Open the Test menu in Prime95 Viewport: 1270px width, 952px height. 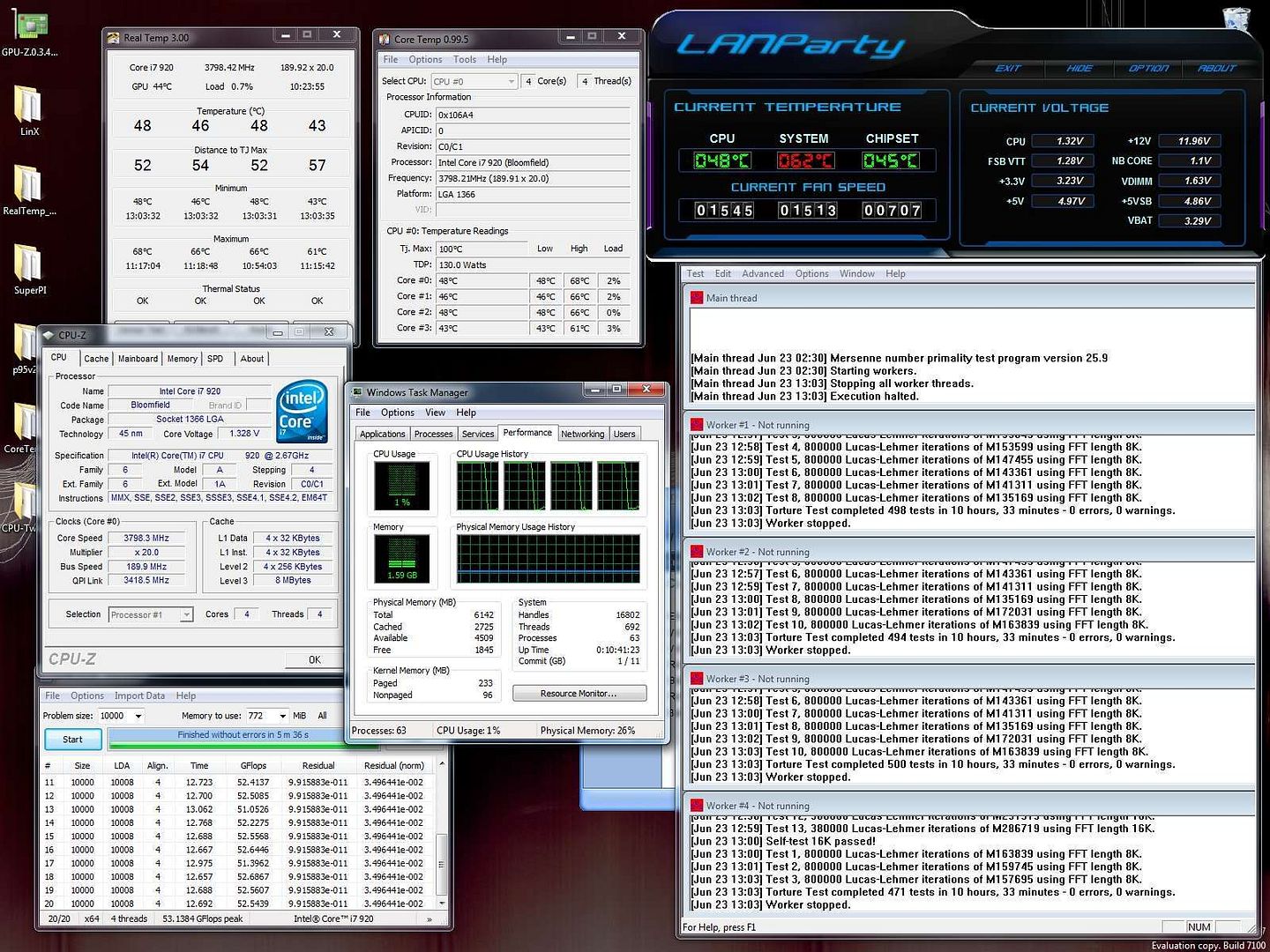click(695, 273)
